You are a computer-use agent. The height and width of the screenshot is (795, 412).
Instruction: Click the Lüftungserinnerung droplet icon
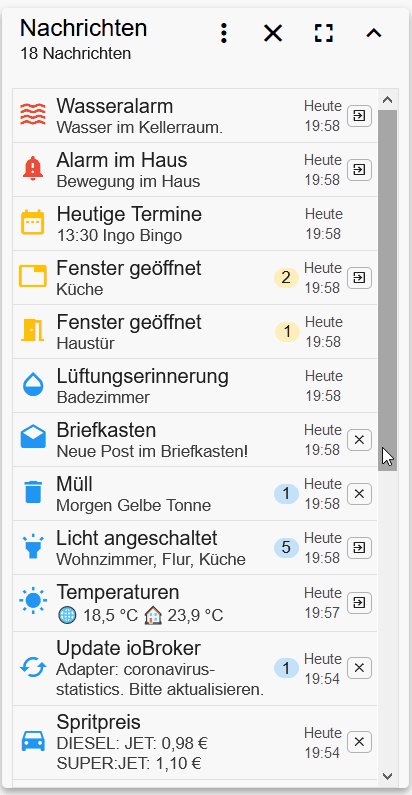[33, 385]
